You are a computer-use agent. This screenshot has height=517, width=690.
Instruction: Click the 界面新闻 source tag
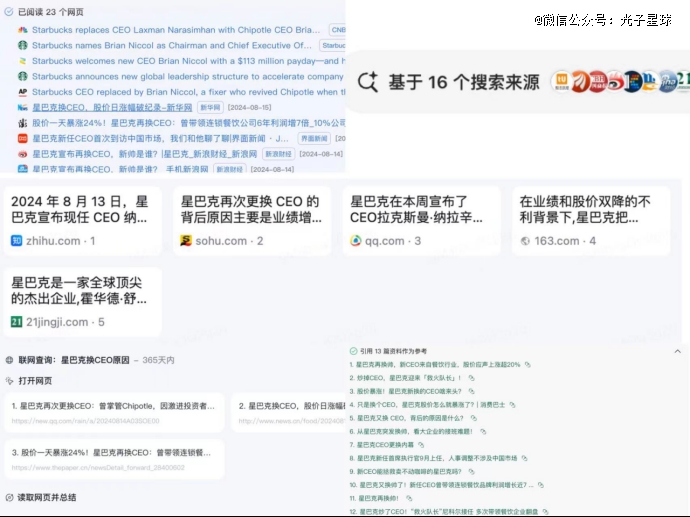pos(314,139)
